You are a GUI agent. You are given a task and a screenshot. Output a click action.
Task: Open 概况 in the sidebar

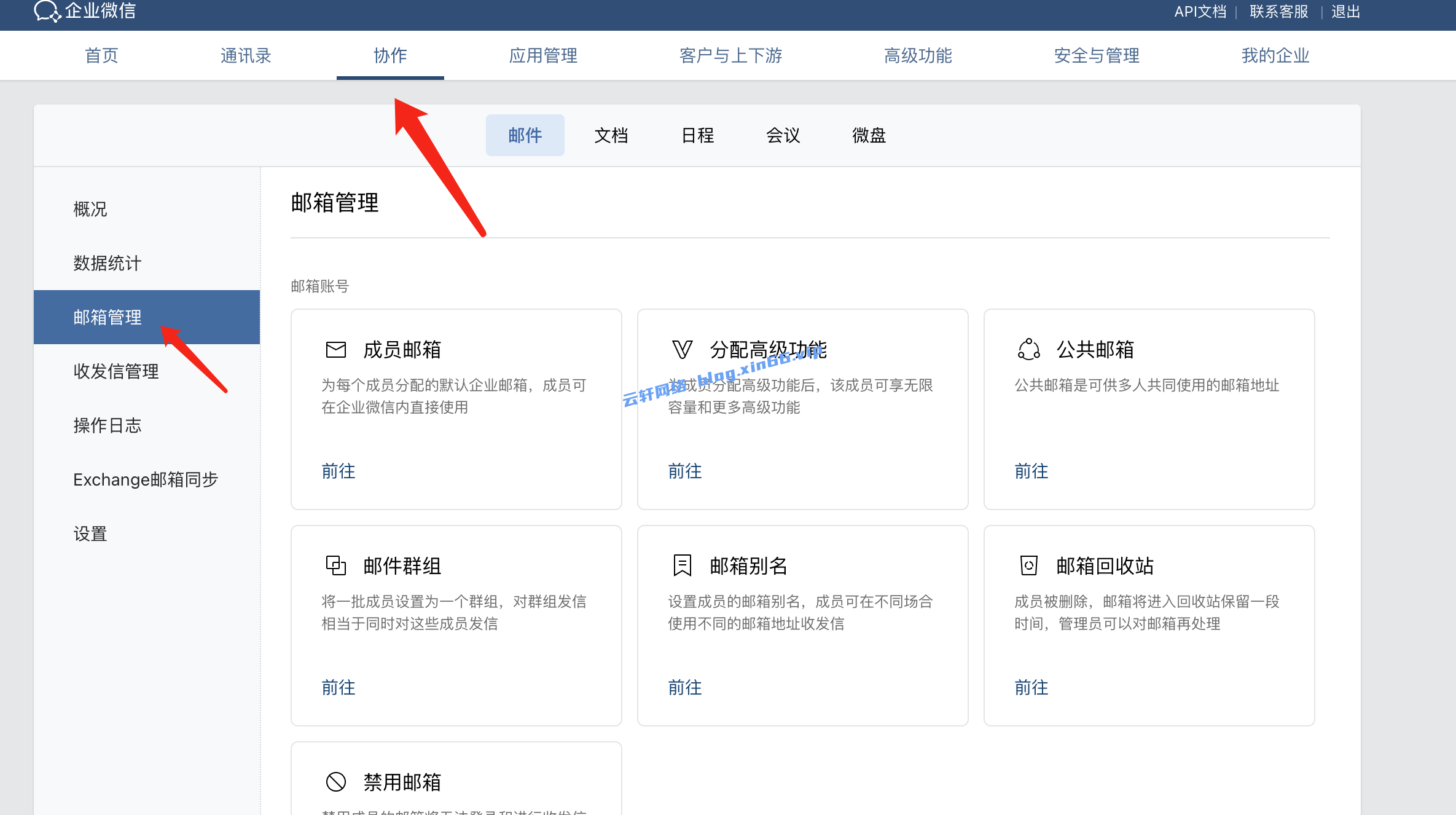(x=147, y=209)
